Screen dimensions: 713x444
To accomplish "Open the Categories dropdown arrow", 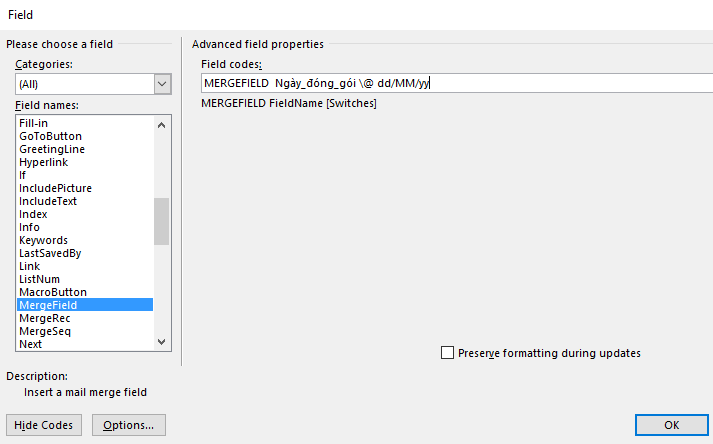I will pyautogui.click(x=162, y=84).
